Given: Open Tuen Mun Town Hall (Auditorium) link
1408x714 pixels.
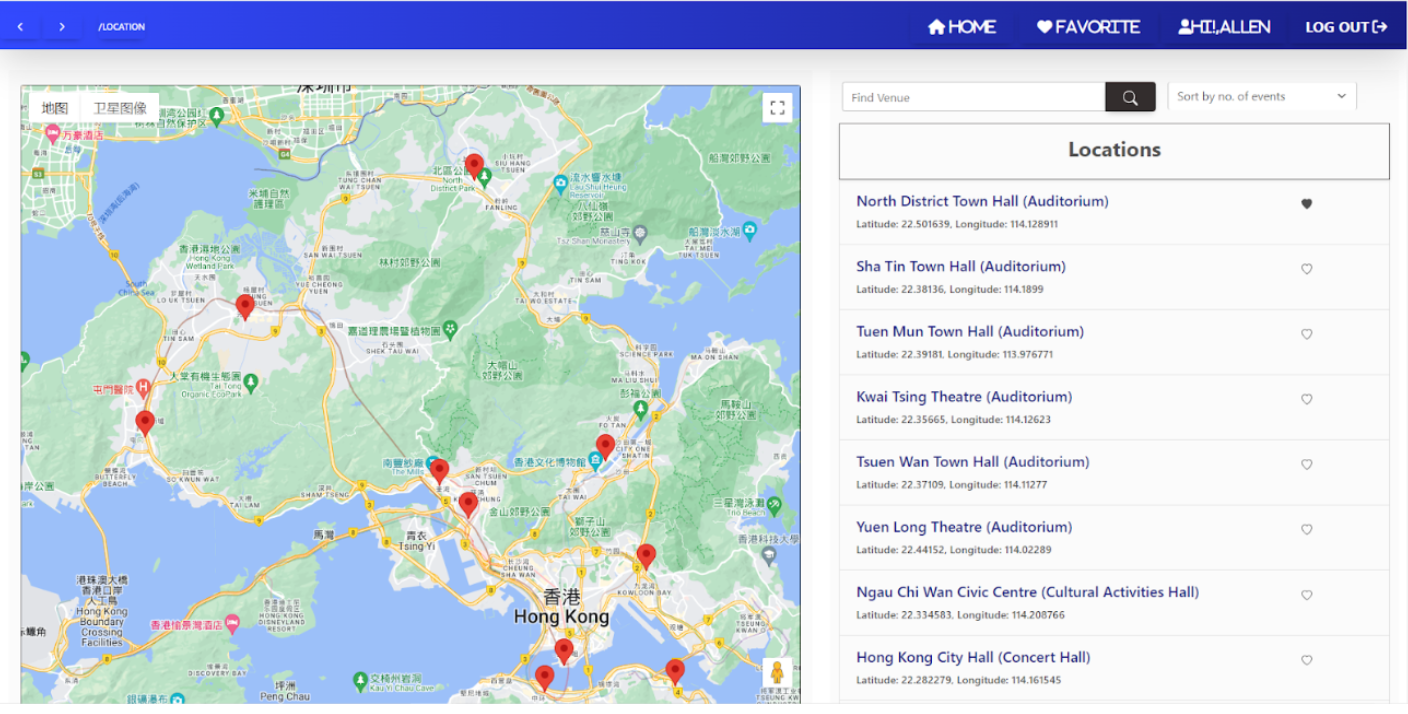Looking at the screenshot, I should coord(969,331).
